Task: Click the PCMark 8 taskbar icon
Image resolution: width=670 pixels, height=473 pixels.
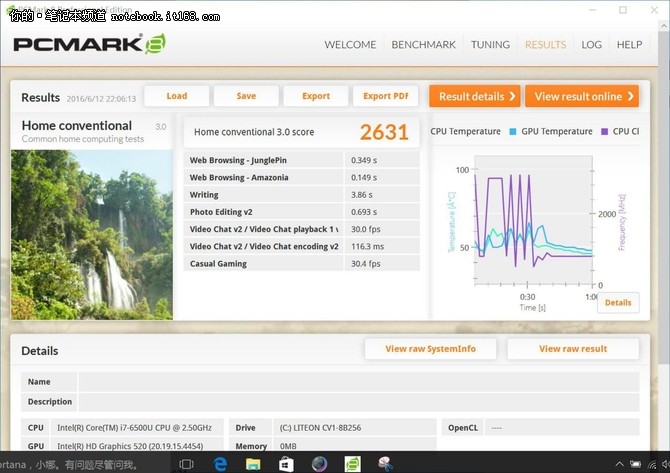Action: coord(353,464)
